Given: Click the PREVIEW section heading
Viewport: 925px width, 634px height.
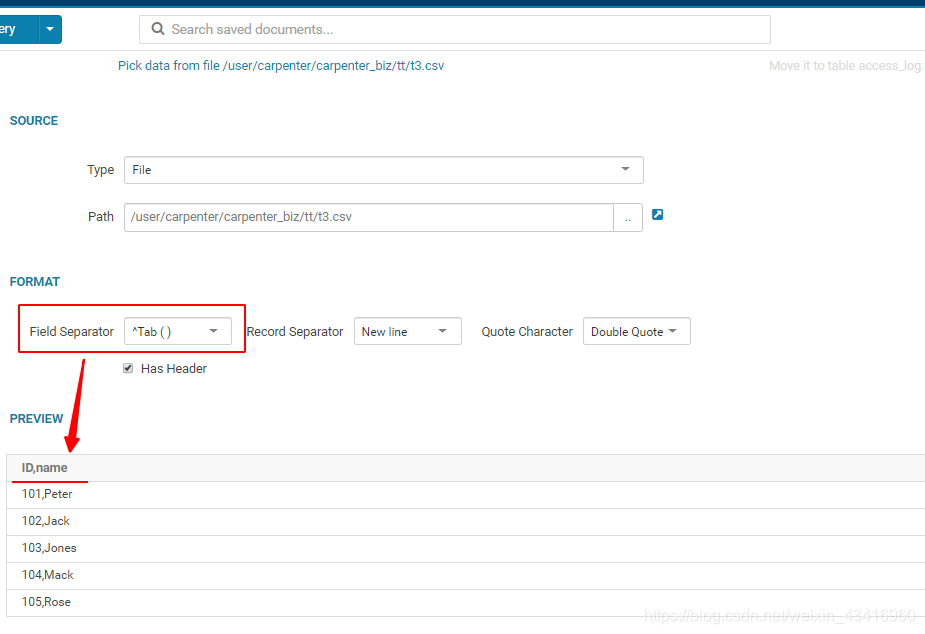Looking at the screenshot, I should [x=36, y=418].
